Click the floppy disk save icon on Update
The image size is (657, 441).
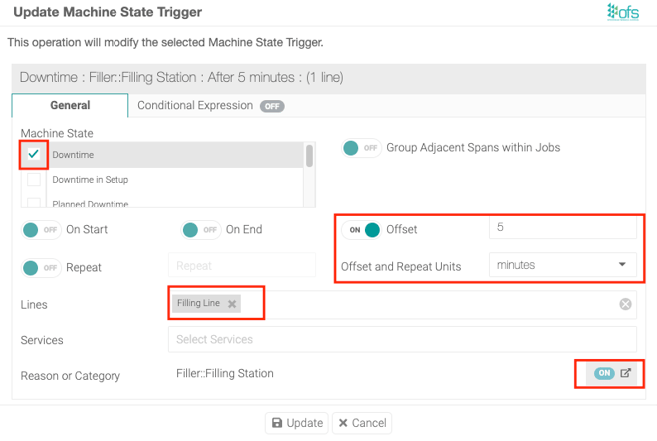point(277,423)
